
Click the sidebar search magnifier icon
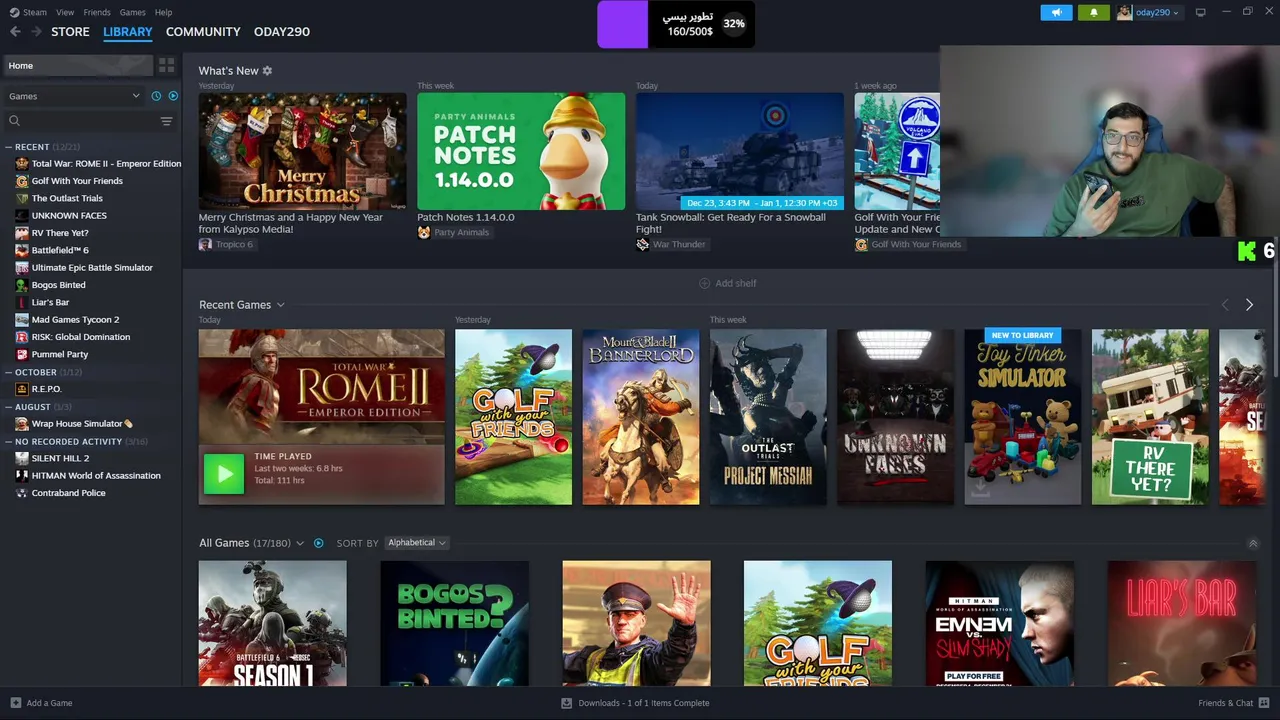click(x=14, y=121)
